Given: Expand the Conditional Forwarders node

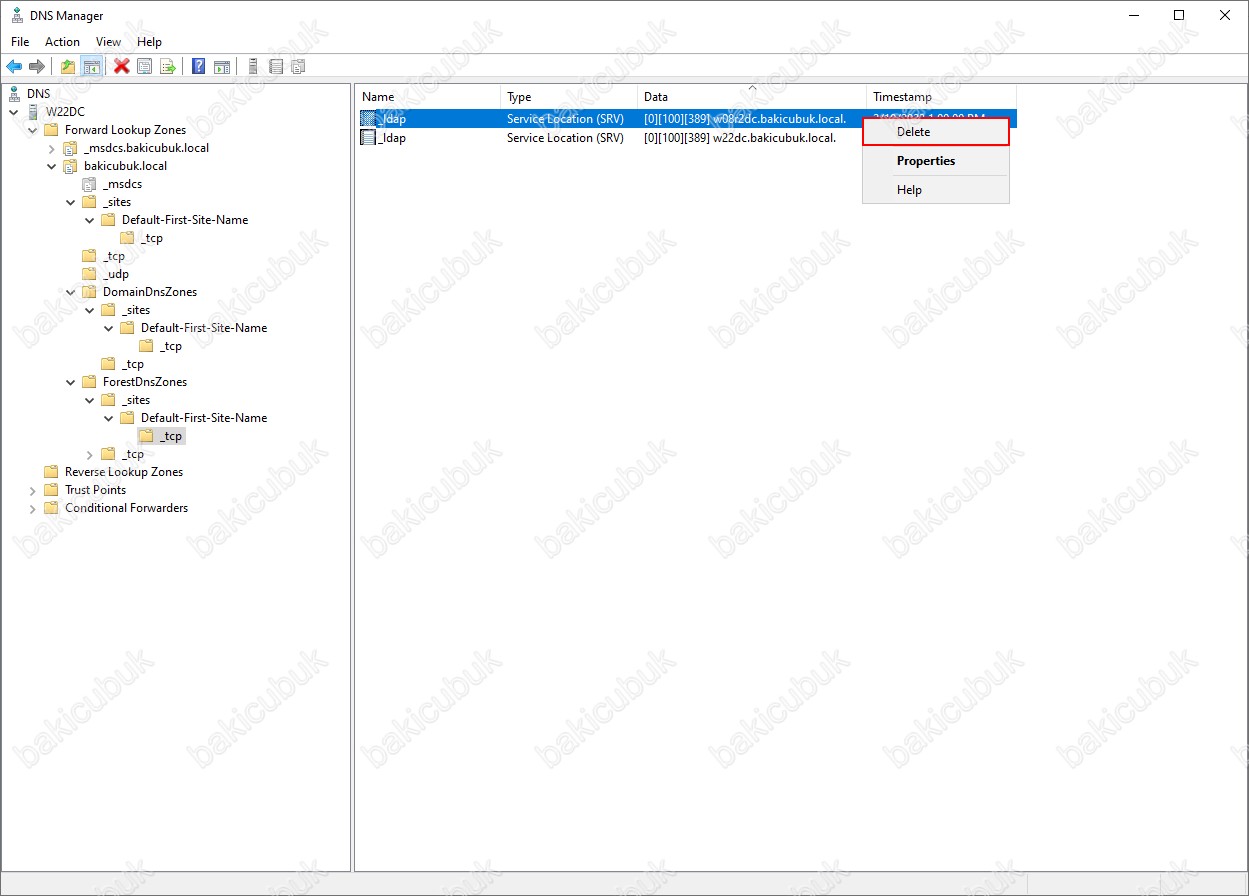Looking at the screenshot, I should pyautogui.click(x=33, y=508).
